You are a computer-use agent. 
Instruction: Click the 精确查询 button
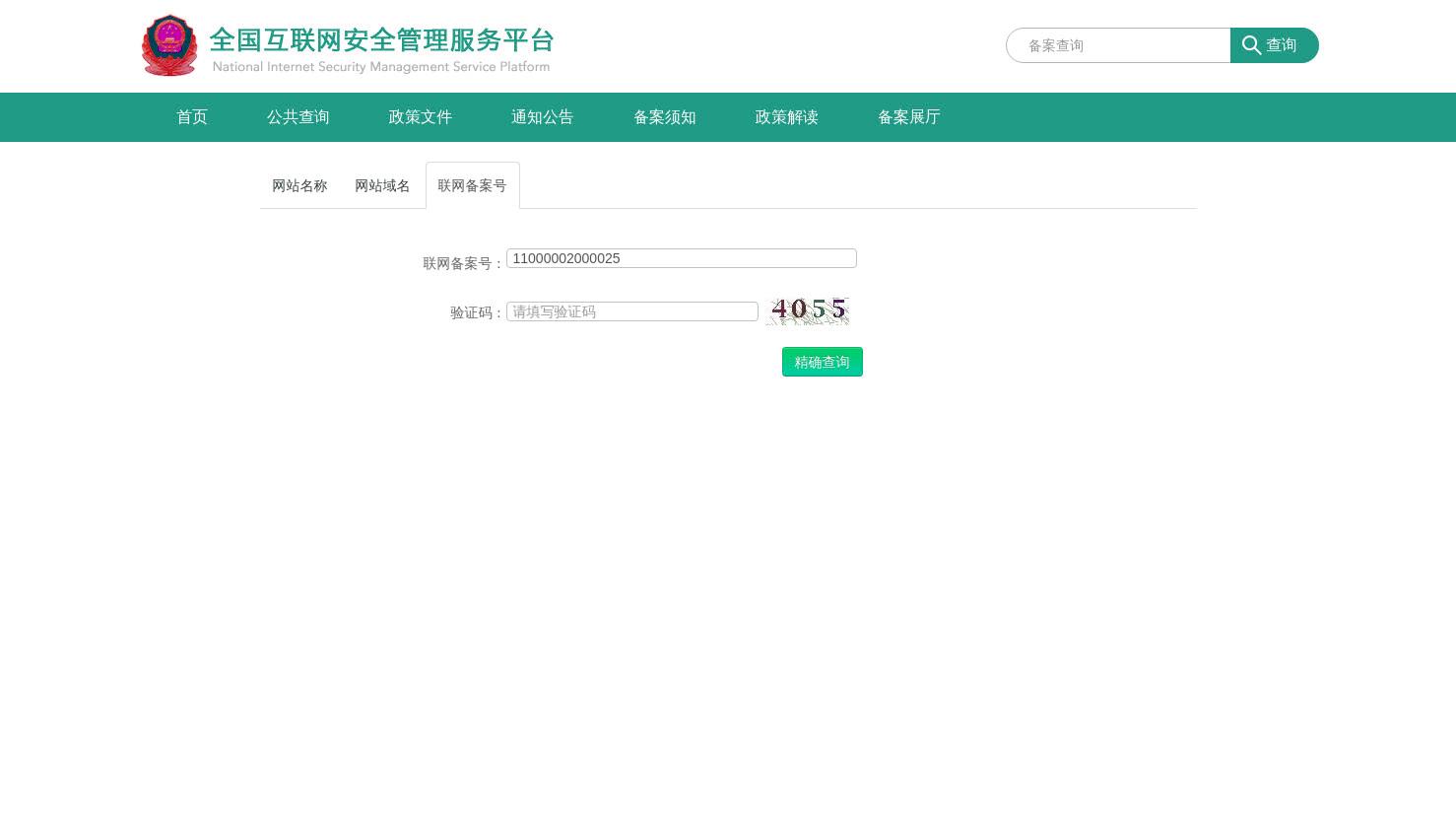[x=823, y=362]
